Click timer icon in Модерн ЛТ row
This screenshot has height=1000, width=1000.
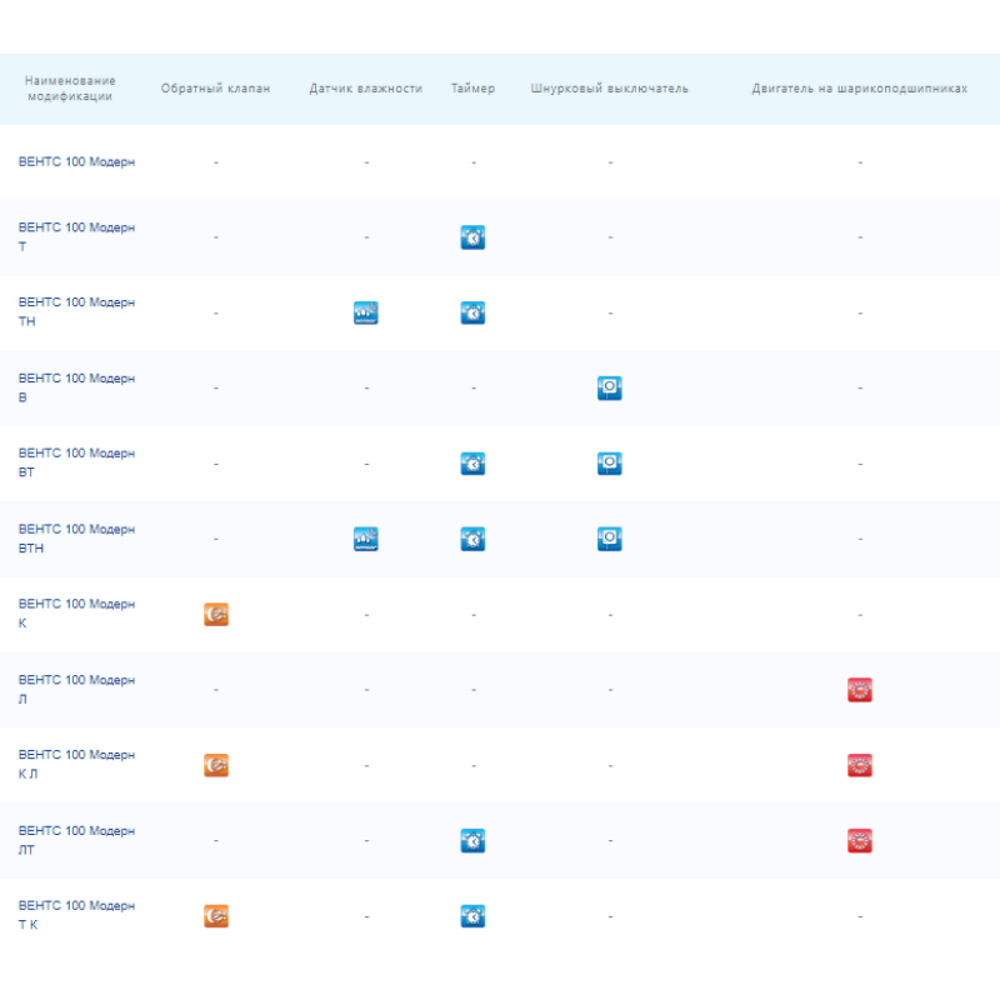point(473,841)
